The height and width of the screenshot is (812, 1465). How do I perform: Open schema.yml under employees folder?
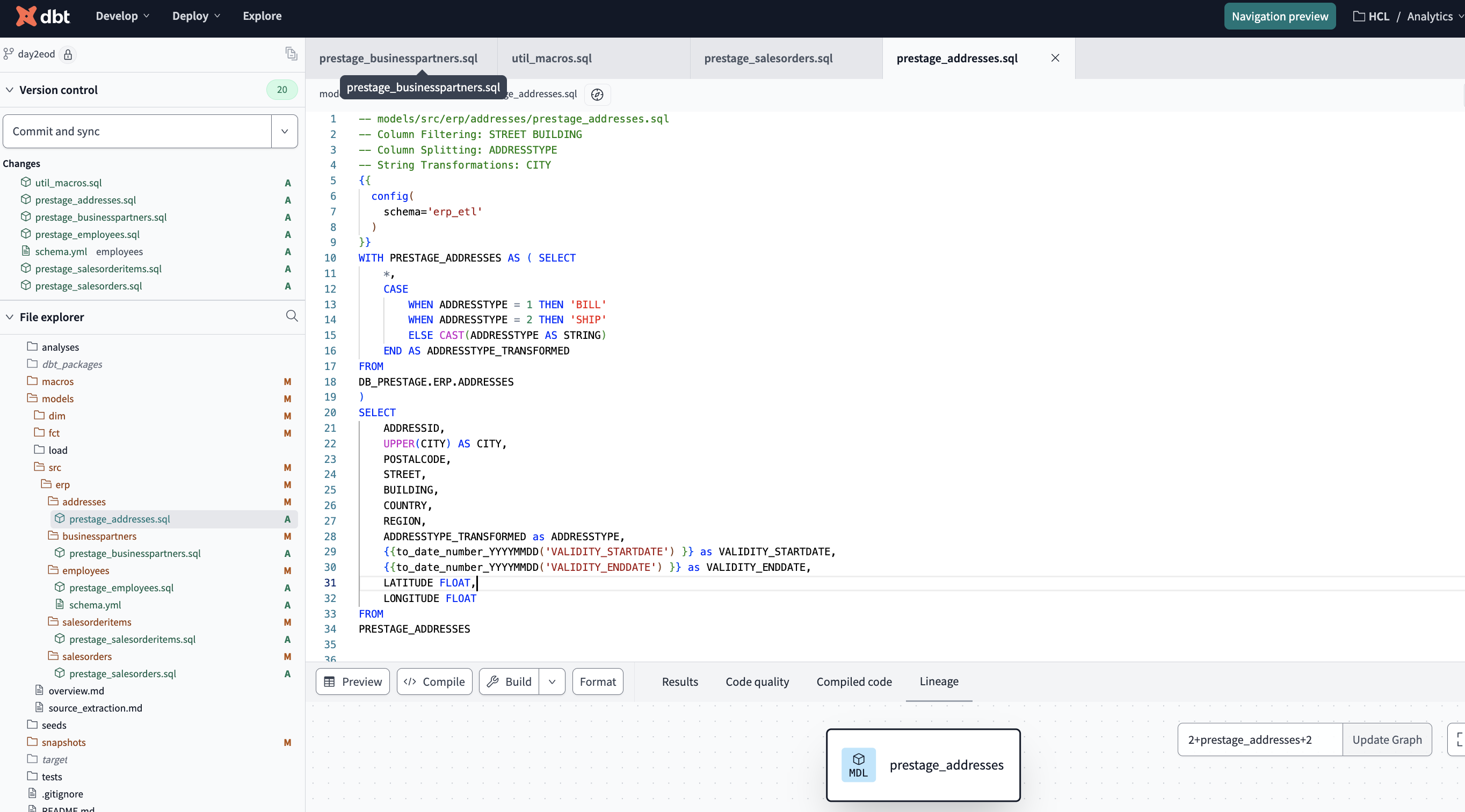pyautogui.click(x=95, y=605)
